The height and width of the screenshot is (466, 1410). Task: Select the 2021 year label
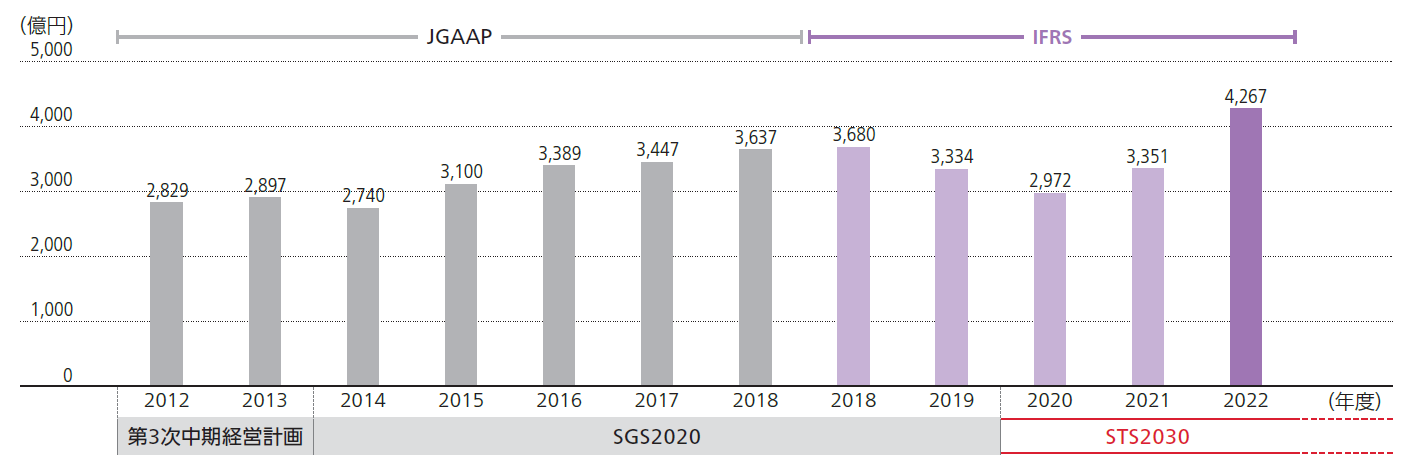pyautogui.click(x=1147, y=401)
